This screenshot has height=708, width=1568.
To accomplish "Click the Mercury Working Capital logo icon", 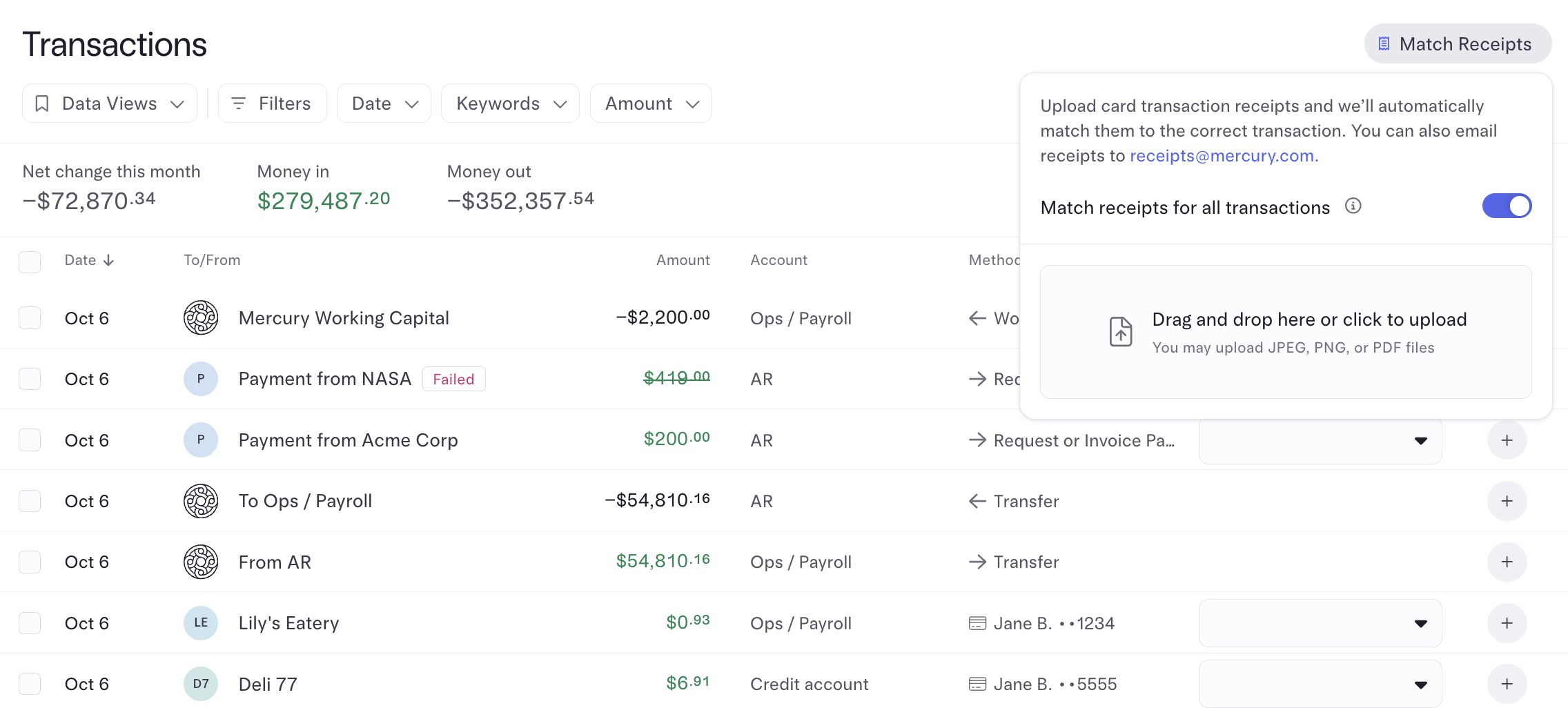I will coord(201,318).
